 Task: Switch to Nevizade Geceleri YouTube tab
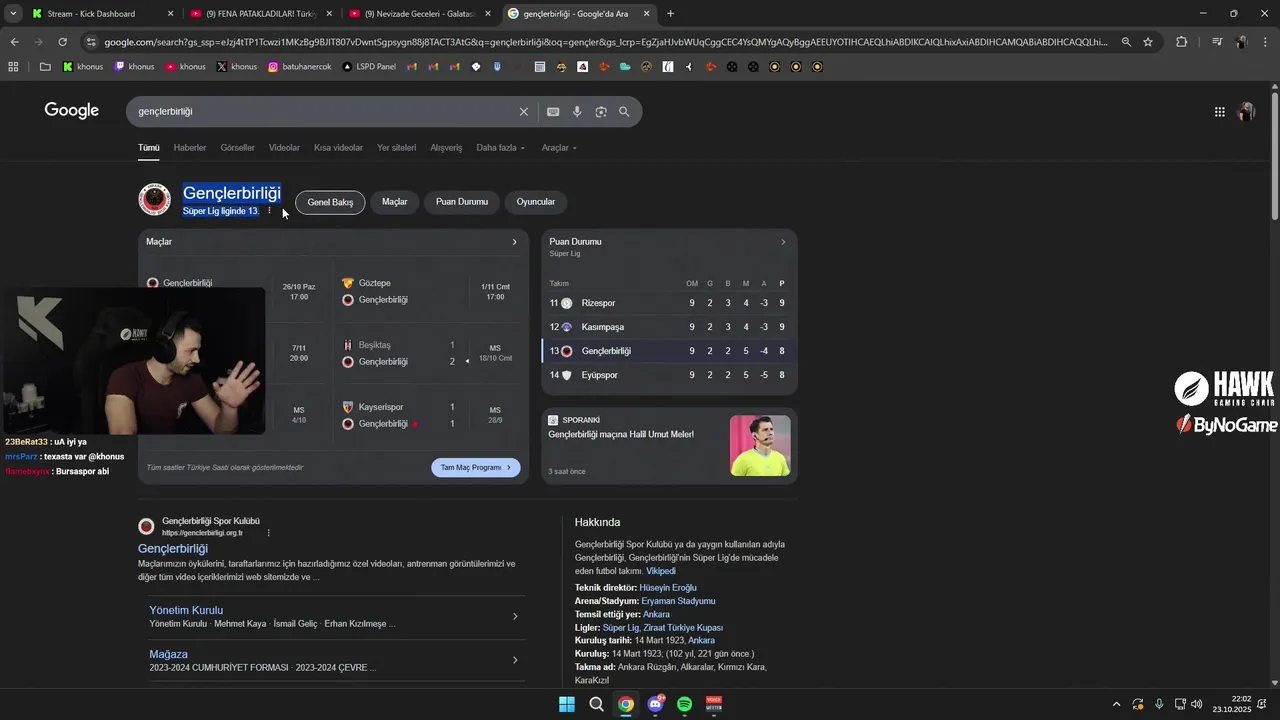click(x=418, y=14)
